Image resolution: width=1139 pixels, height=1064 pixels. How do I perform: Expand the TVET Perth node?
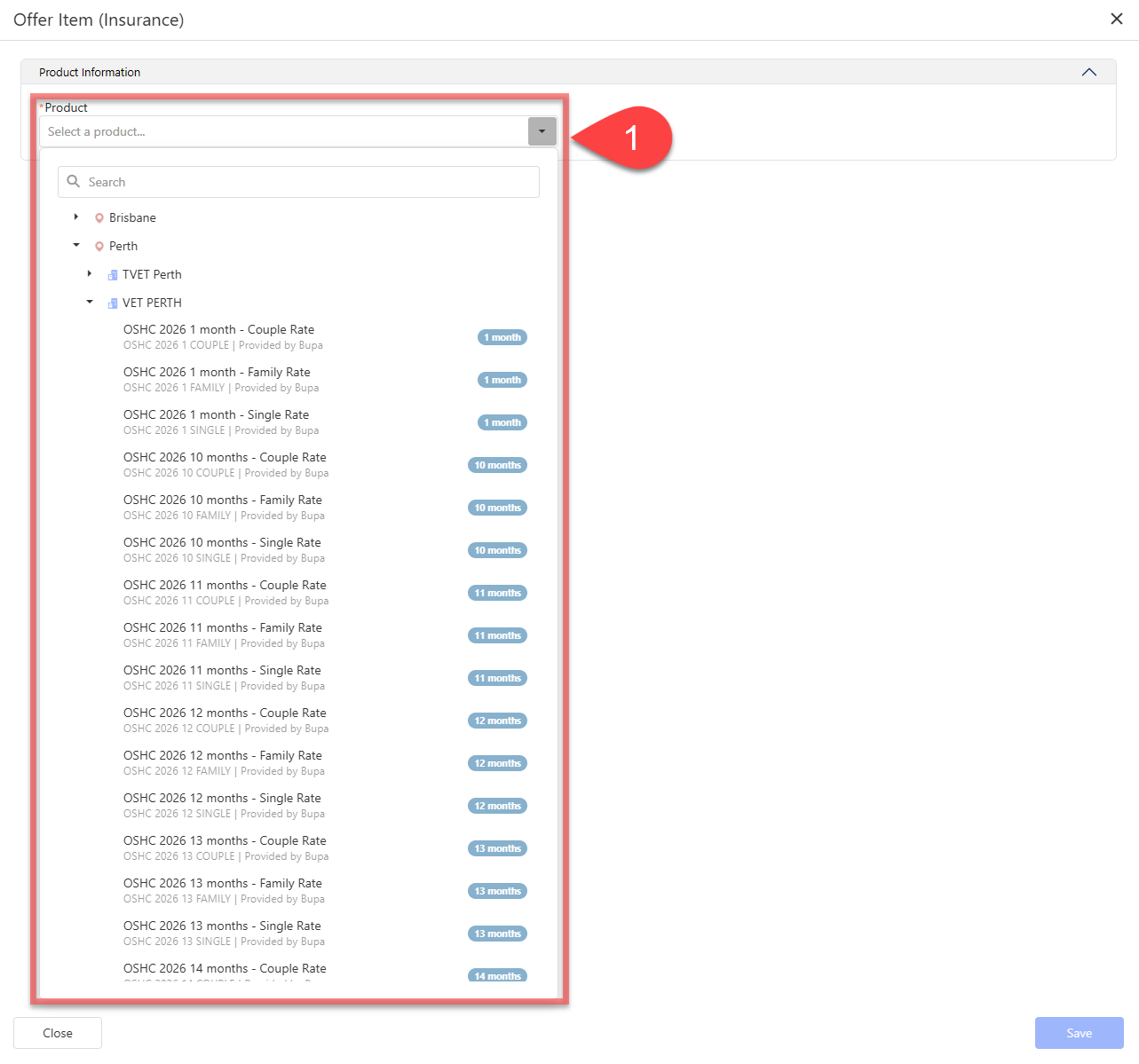tap(90, 274)
